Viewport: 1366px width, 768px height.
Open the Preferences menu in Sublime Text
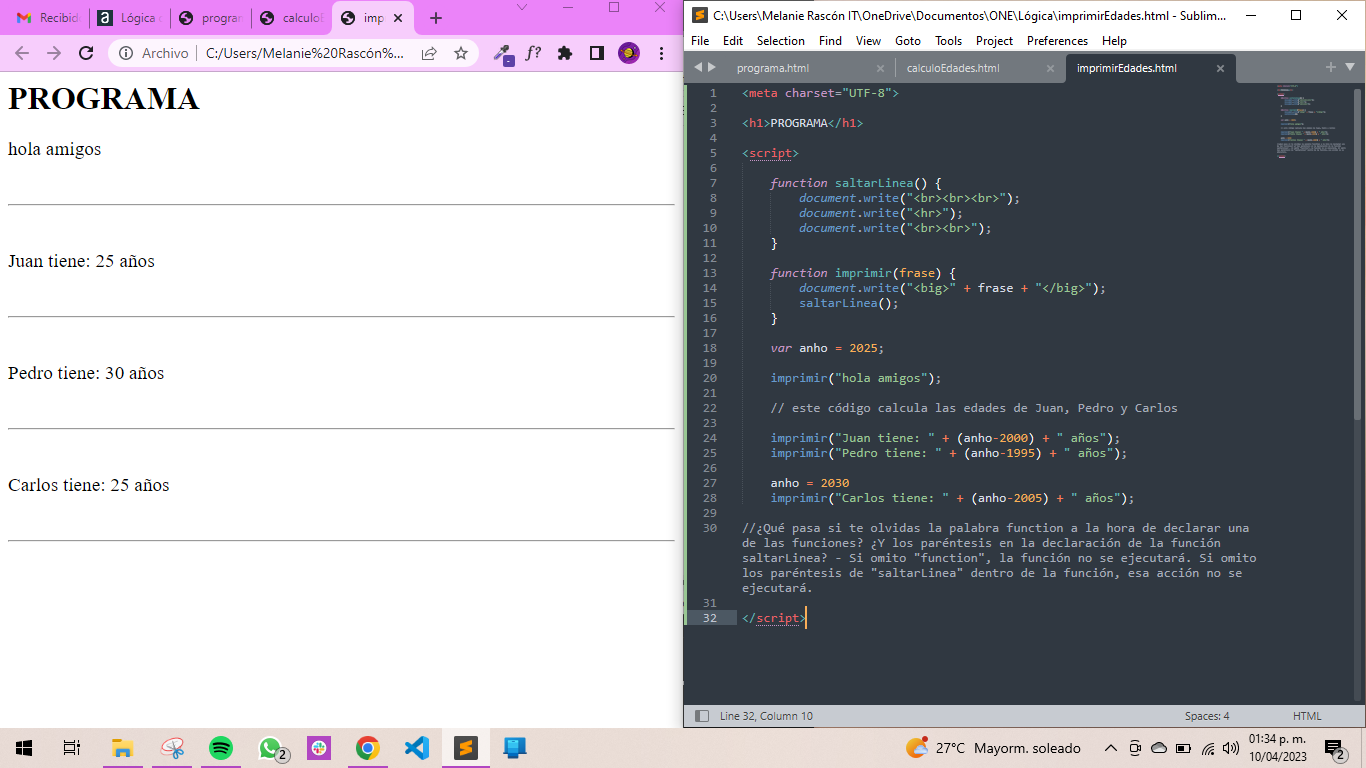click(1057, 41)
